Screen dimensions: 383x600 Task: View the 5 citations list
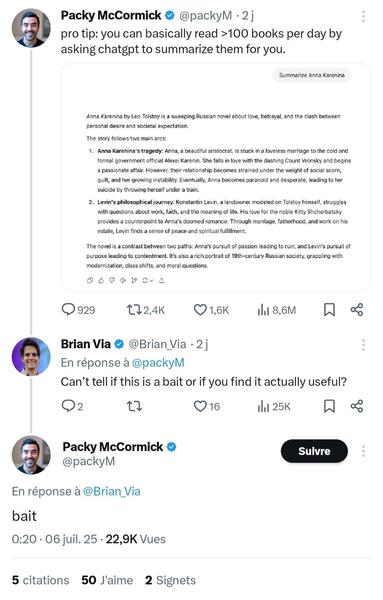click(41, 580)
